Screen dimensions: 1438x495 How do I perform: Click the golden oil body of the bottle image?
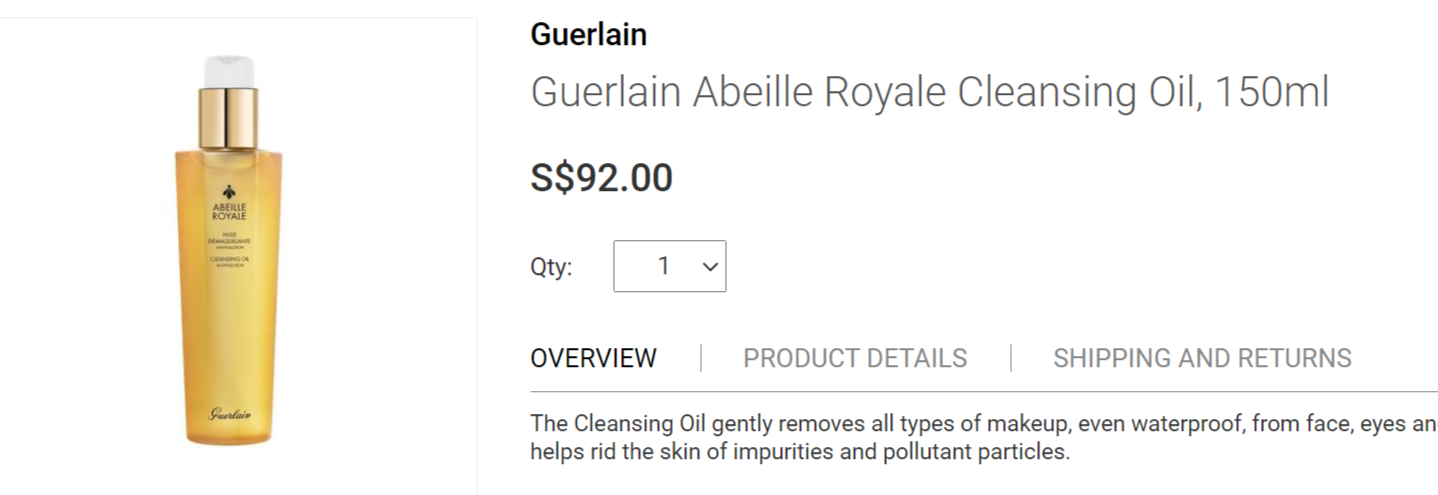(x=229, y=340)
